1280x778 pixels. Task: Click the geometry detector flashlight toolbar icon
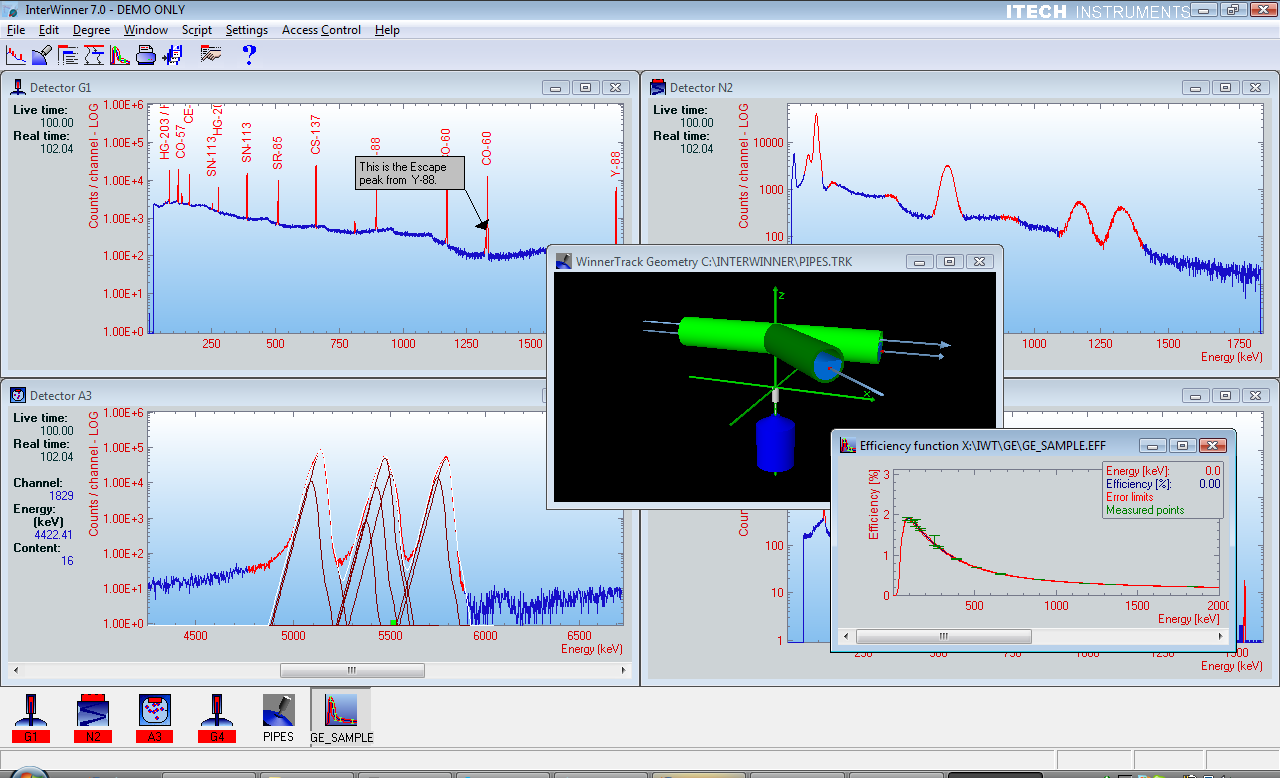click(41, 55)
